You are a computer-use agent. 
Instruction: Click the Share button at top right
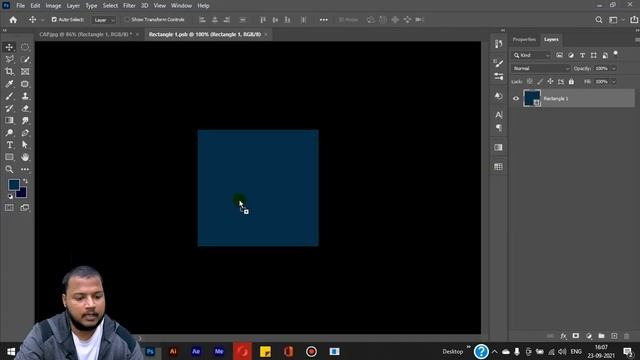coord(634,20)
